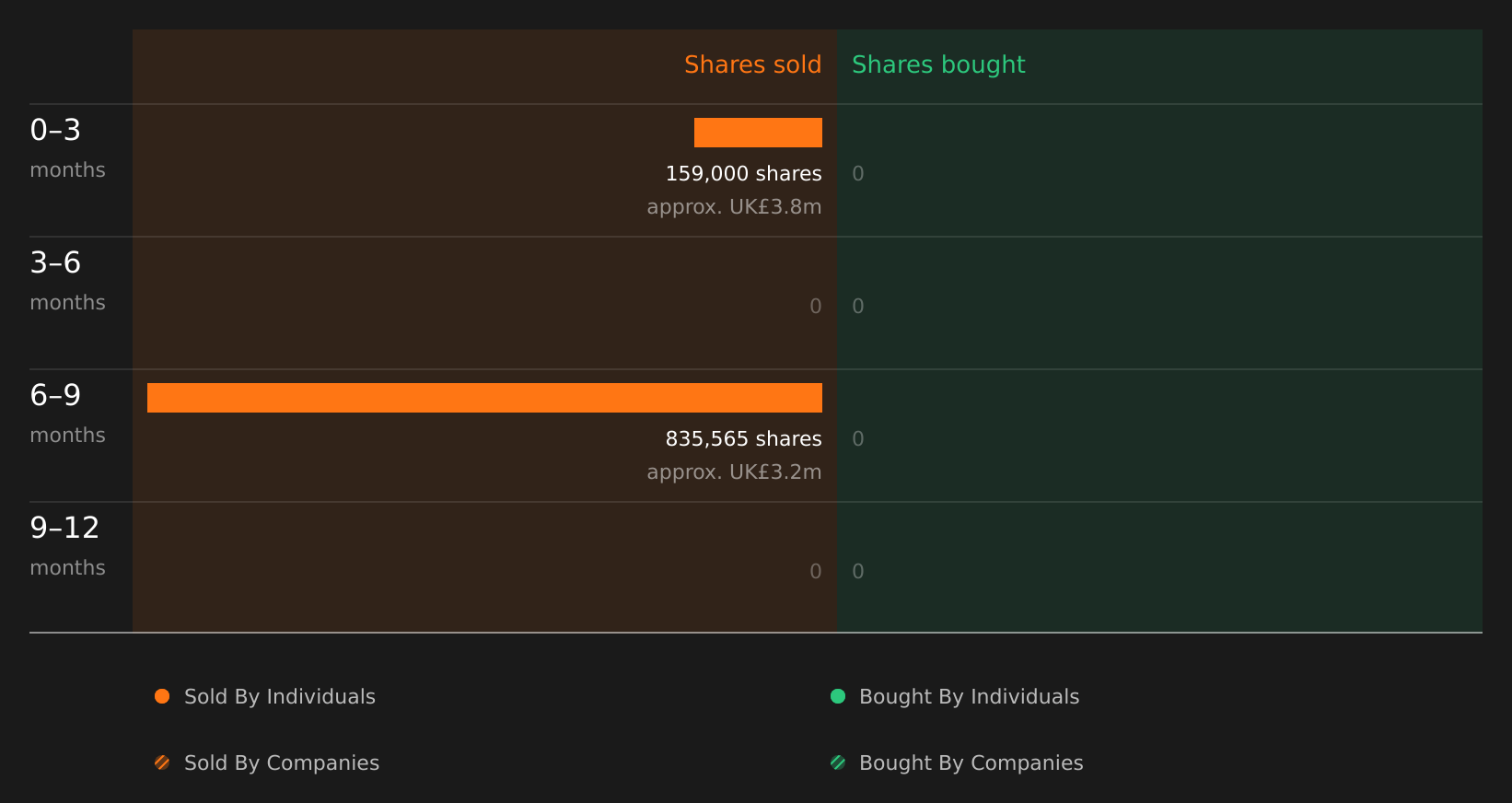Click the Shares bought header

coord(938,64)
